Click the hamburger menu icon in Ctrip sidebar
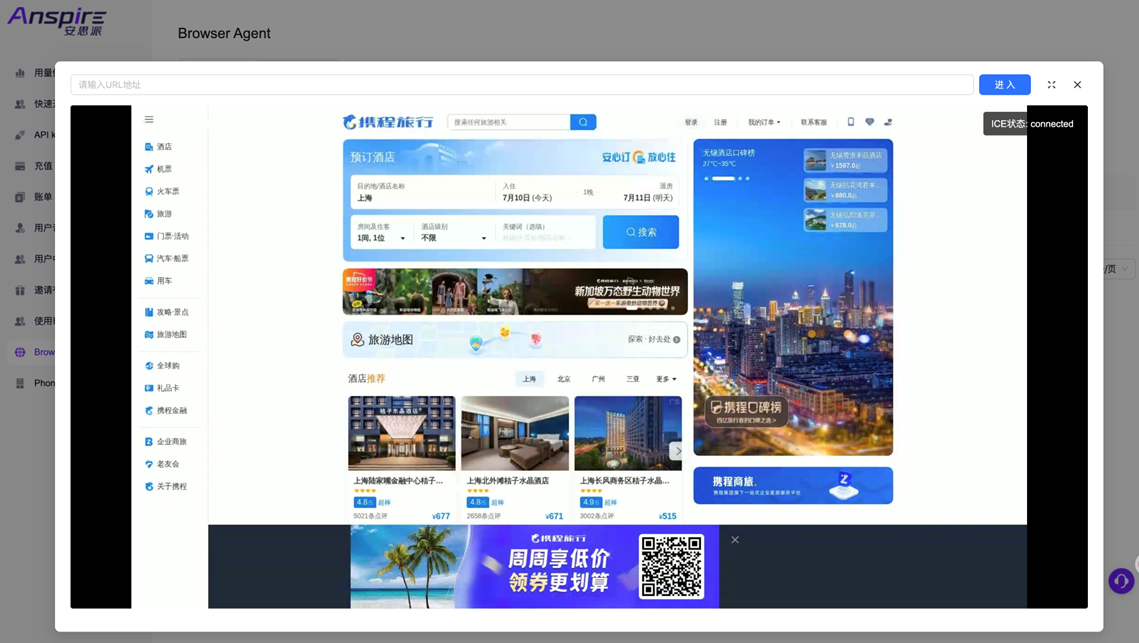Screen dimensions: 1139x643 [x=149, y=120]
